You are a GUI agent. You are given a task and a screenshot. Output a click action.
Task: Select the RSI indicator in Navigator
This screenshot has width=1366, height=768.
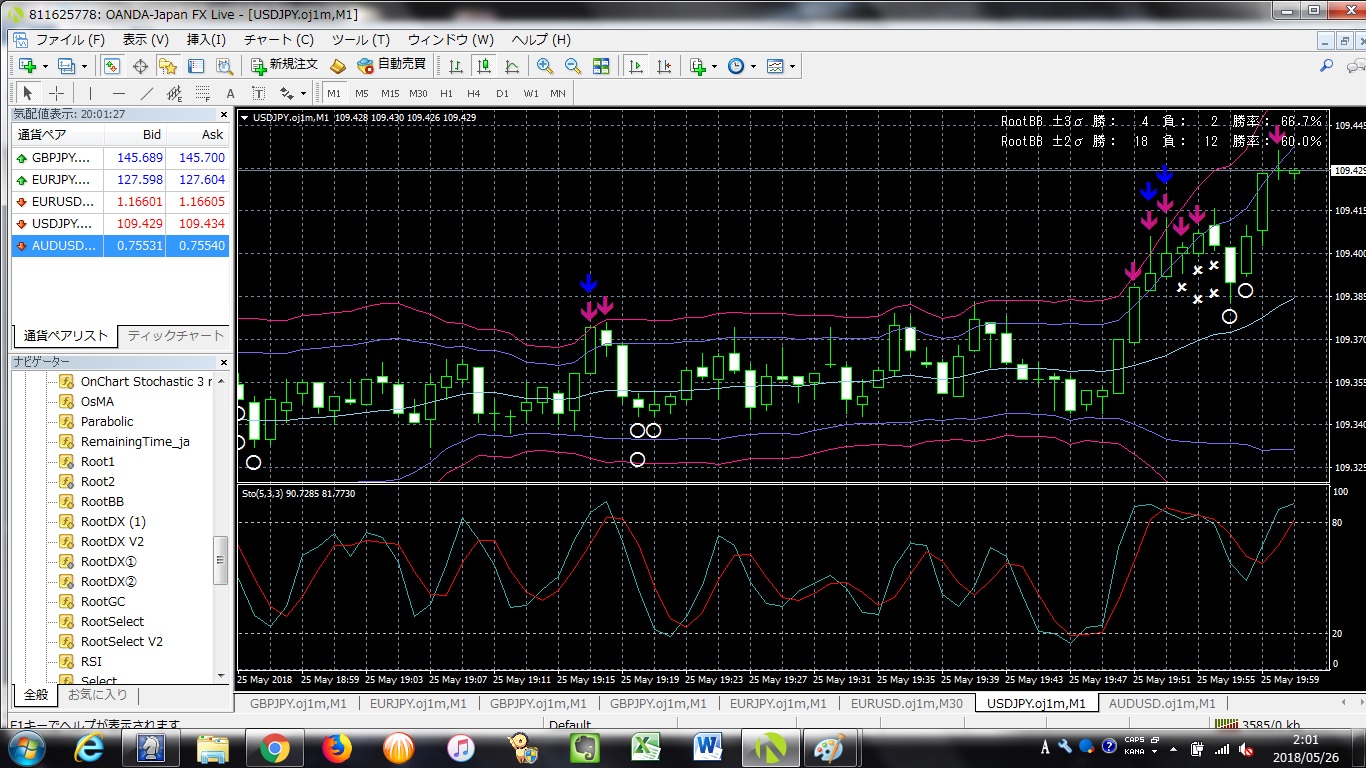[90, 661]
